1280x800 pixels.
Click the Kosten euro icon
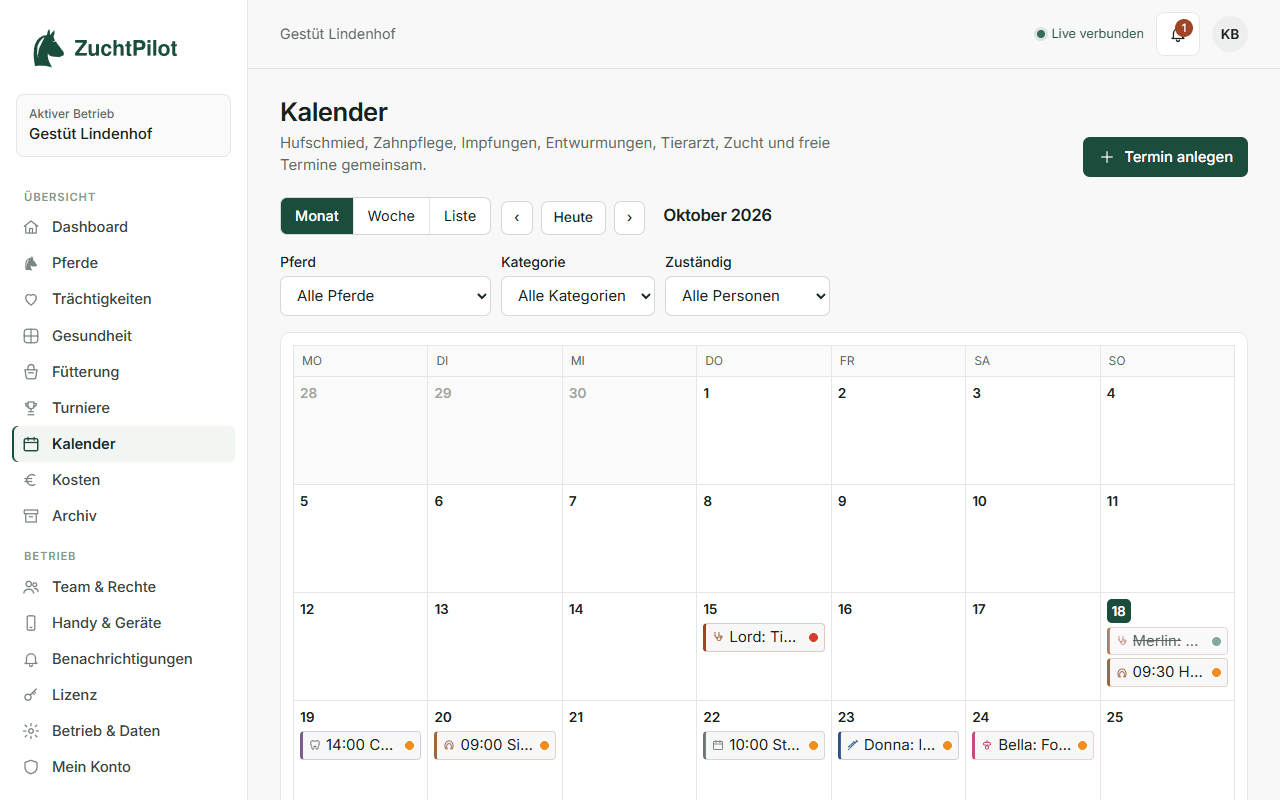click(x=31, y=480)
